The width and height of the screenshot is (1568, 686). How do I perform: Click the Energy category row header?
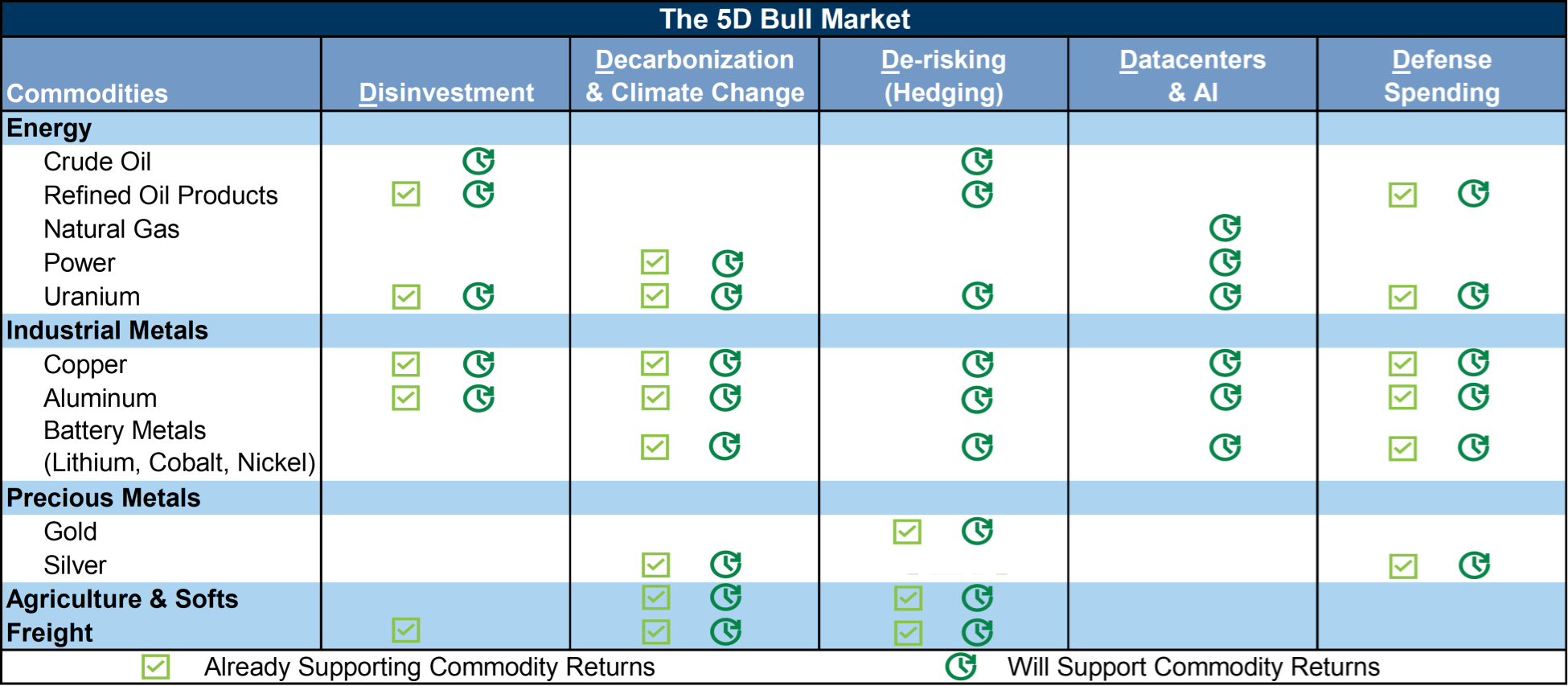[x=49, y=129]
